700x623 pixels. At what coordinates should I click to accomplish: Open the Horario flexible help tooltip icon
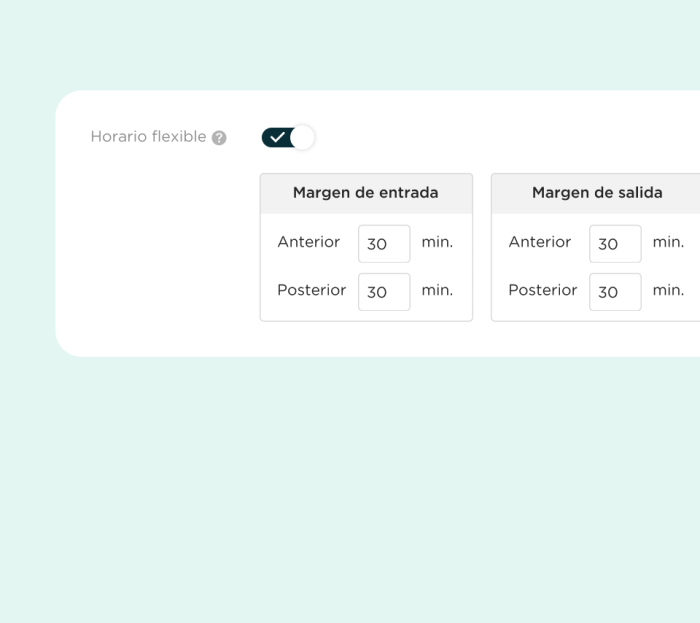[219, 138]
